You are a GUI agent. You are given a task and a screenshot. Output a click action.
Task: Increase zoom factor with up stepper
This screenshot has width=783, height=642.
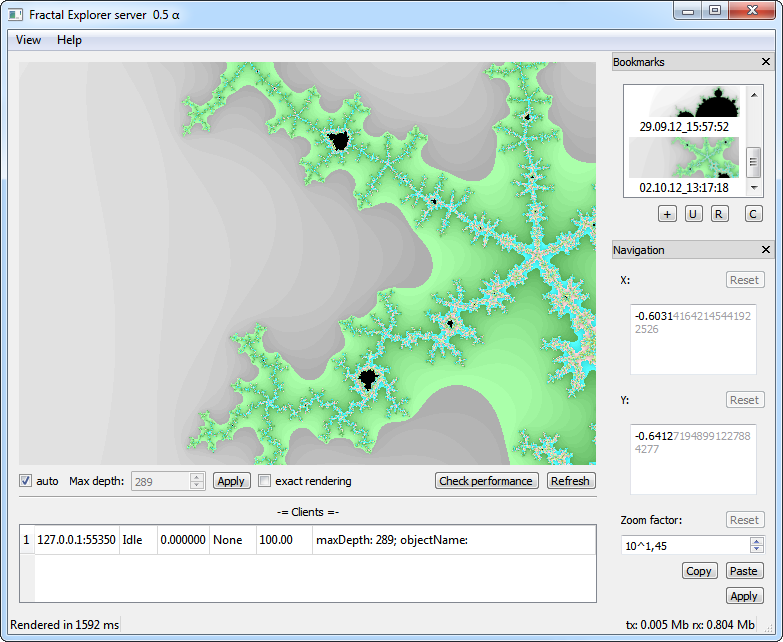[756, 541]
